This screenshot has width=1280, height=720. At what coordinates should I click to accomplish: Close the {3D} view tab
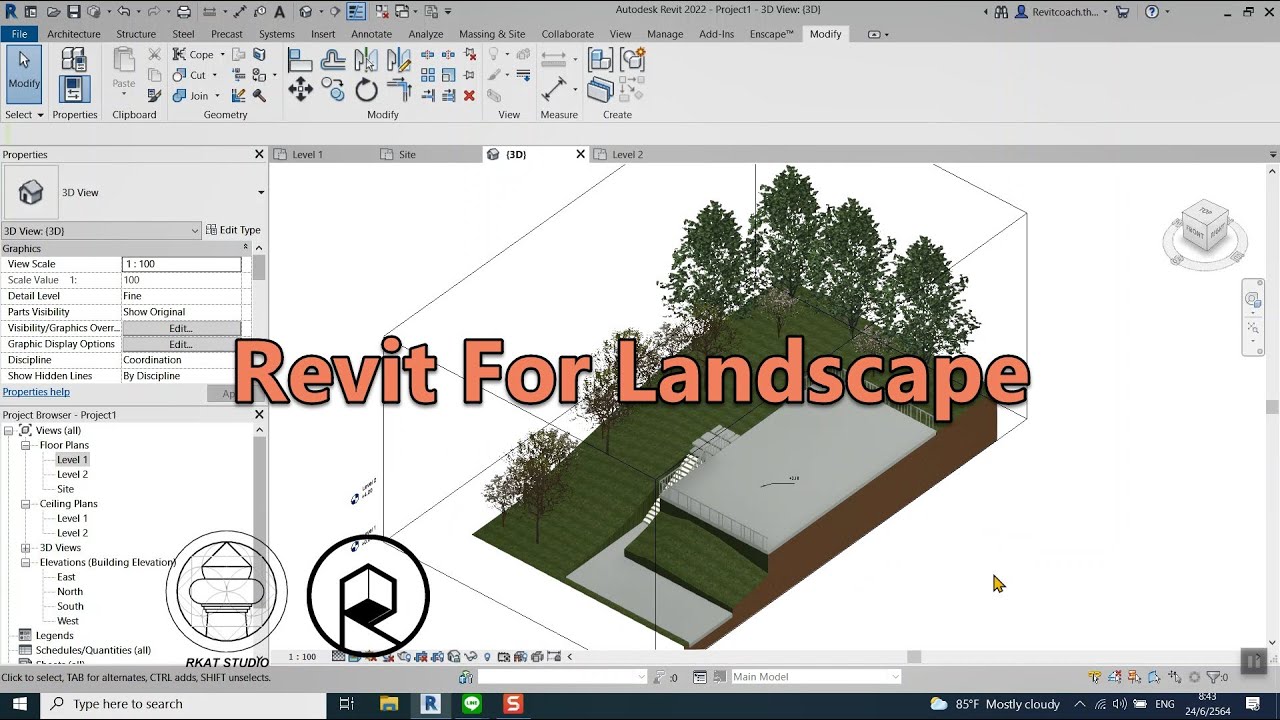(x=580, y=154)
